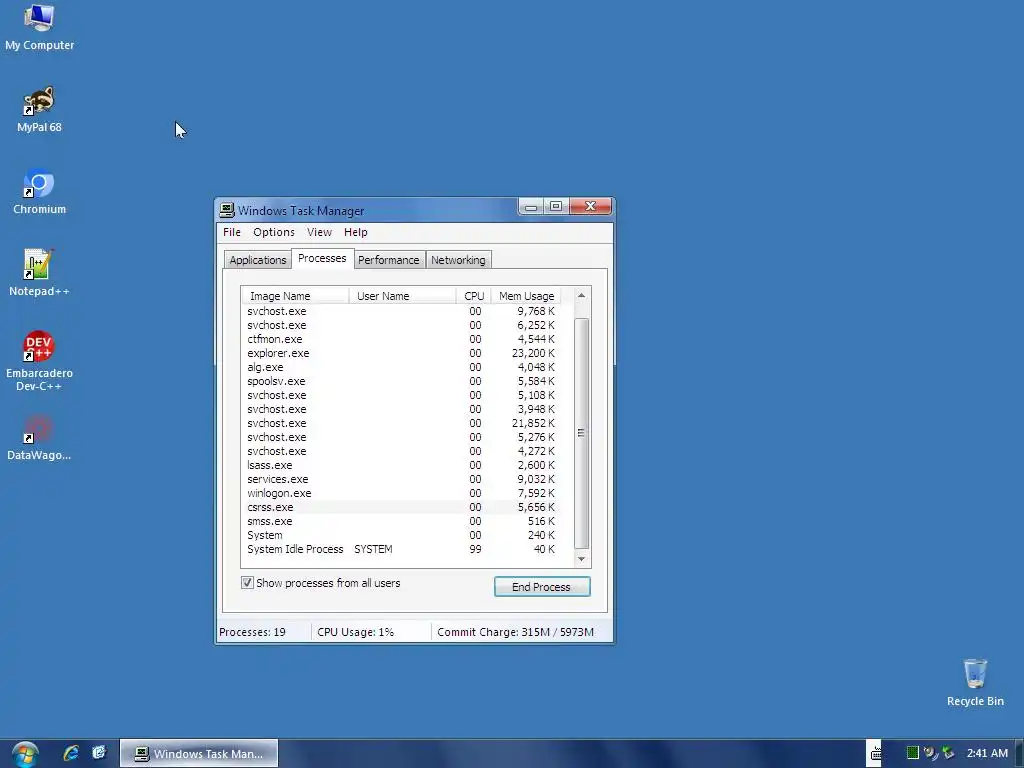Screen dimensions: 1024x768
Task: Select the Processes tab
Action: coord(322,259)
